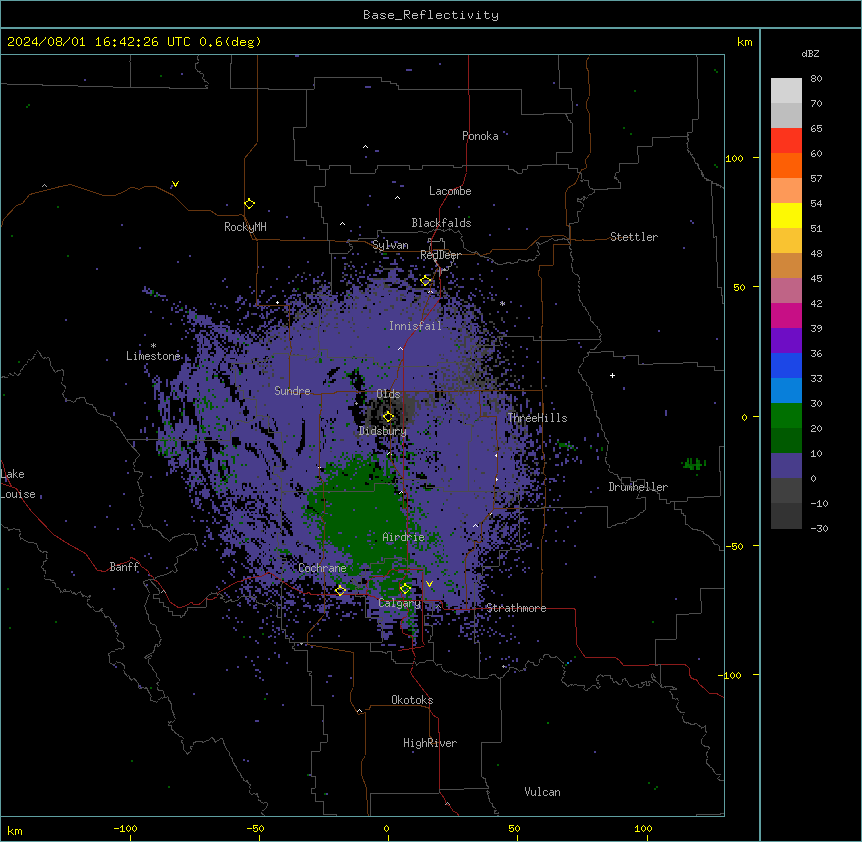Screen dimensions: 862x842
Task: Click the dBZ legend heading
Action: [810, 53]
